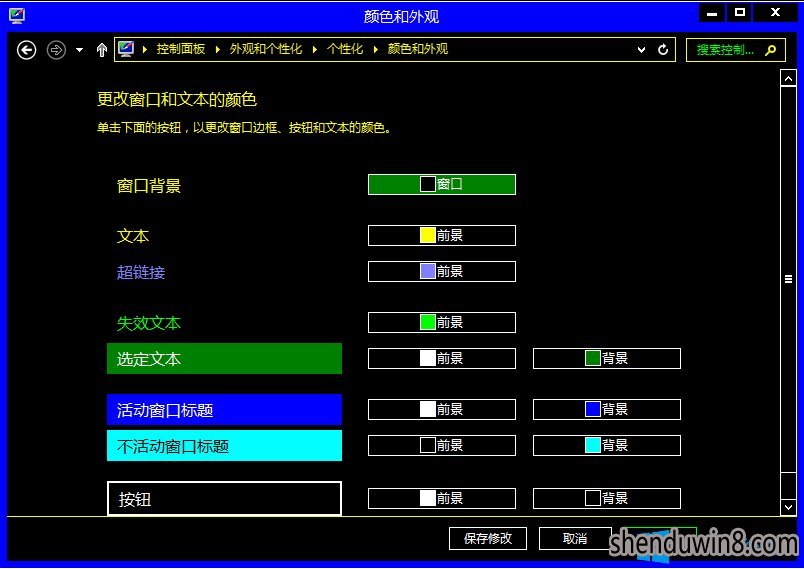The width and height of the screenshot is (804, 569).
Task: Change the 文本 foreground color
Action: tap(441, 235)
